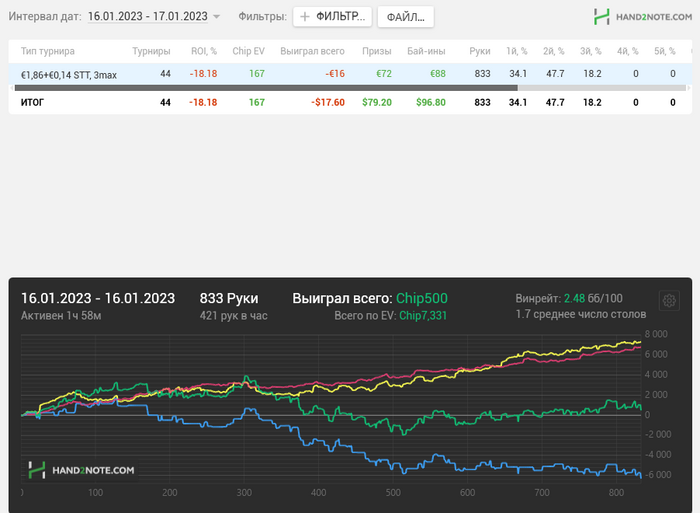This screenshot has width=700, height=513.
Task: Sort by the 2й, % column header
Action: [x=554, y=51]
